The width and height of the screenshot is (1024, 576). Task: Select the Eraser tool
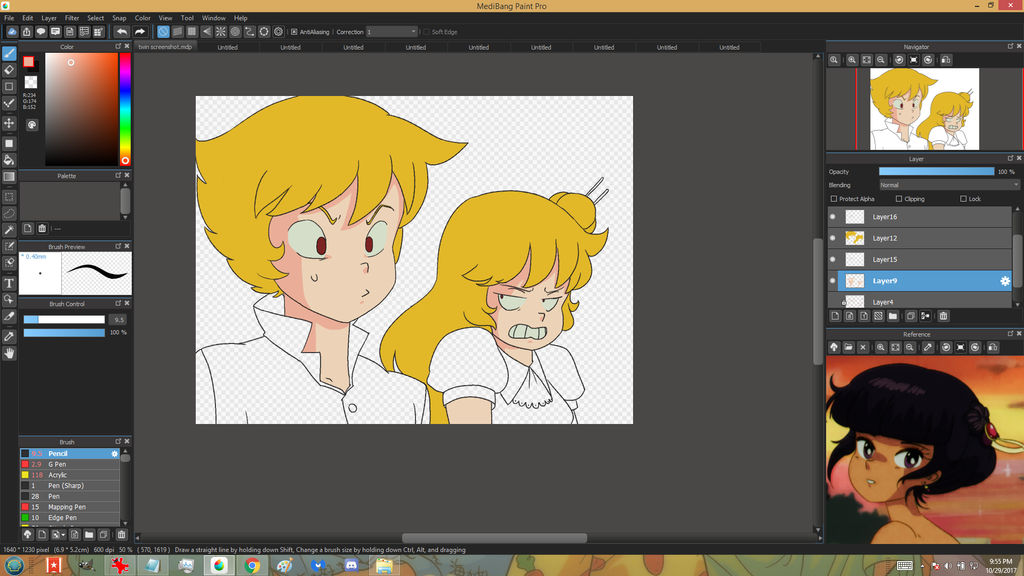pyautogui.click(x=9, y=70)
